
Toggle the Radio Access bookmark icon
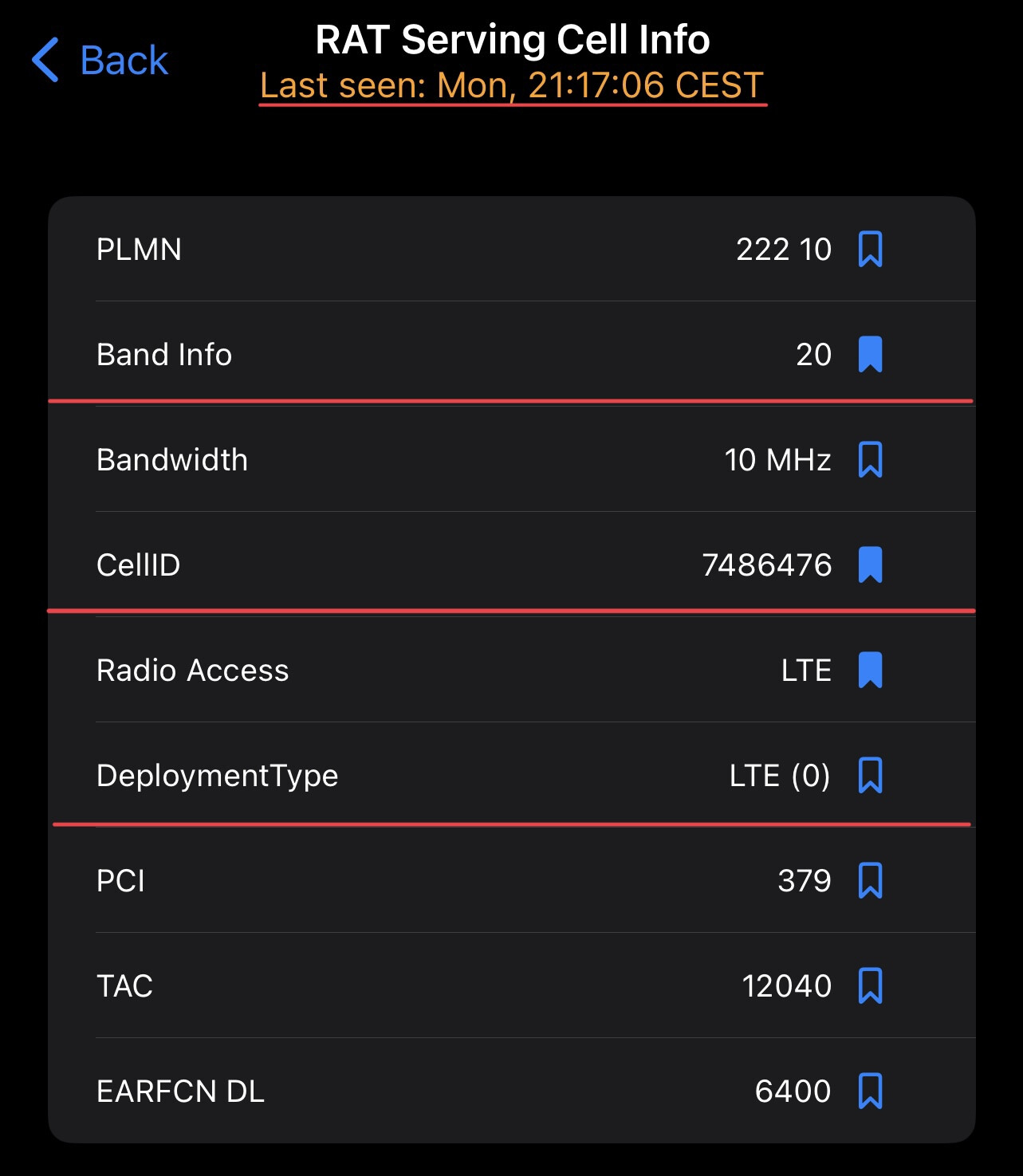point(870,671)
